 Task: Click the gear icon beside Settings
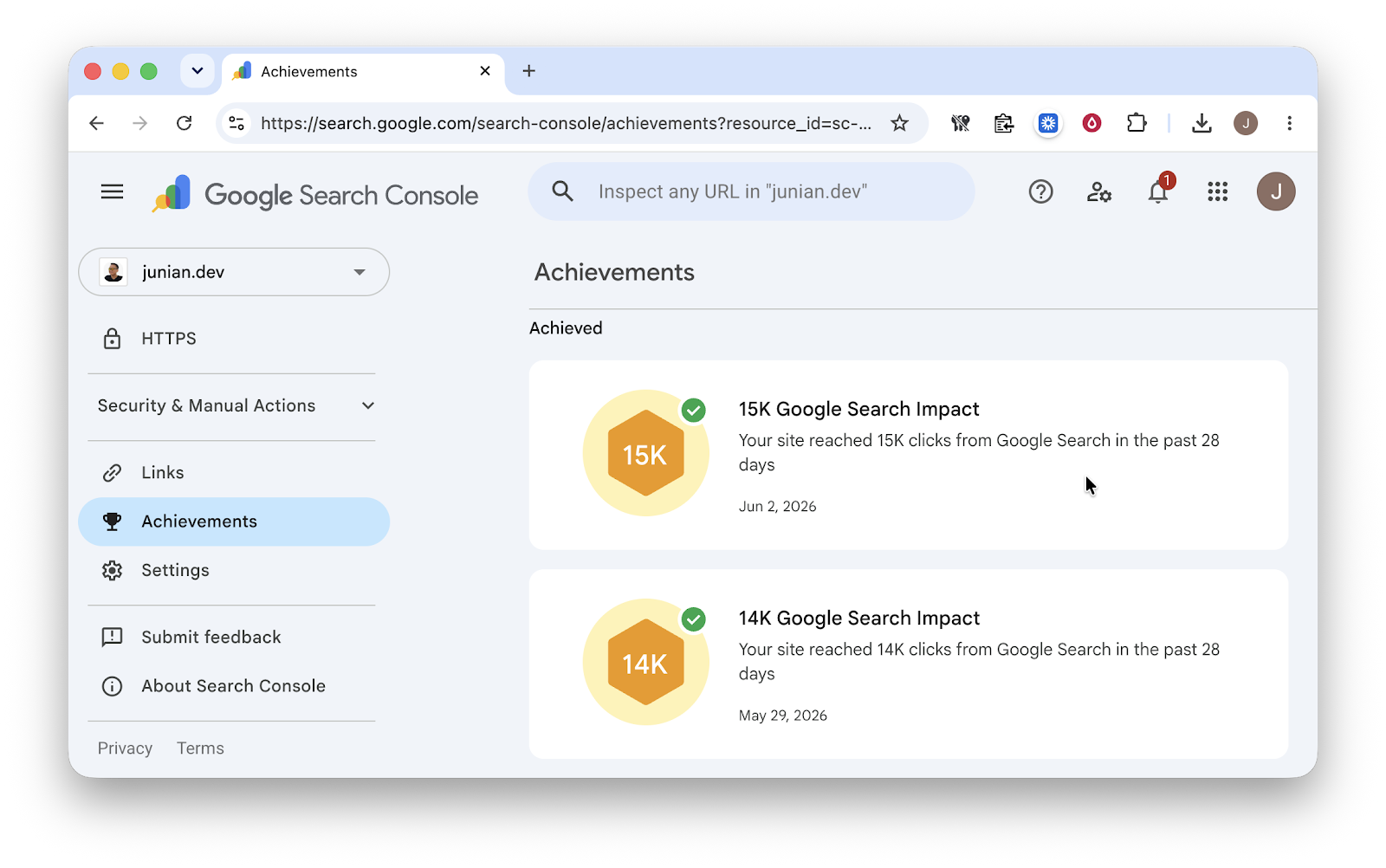click(x=112, y=570)
